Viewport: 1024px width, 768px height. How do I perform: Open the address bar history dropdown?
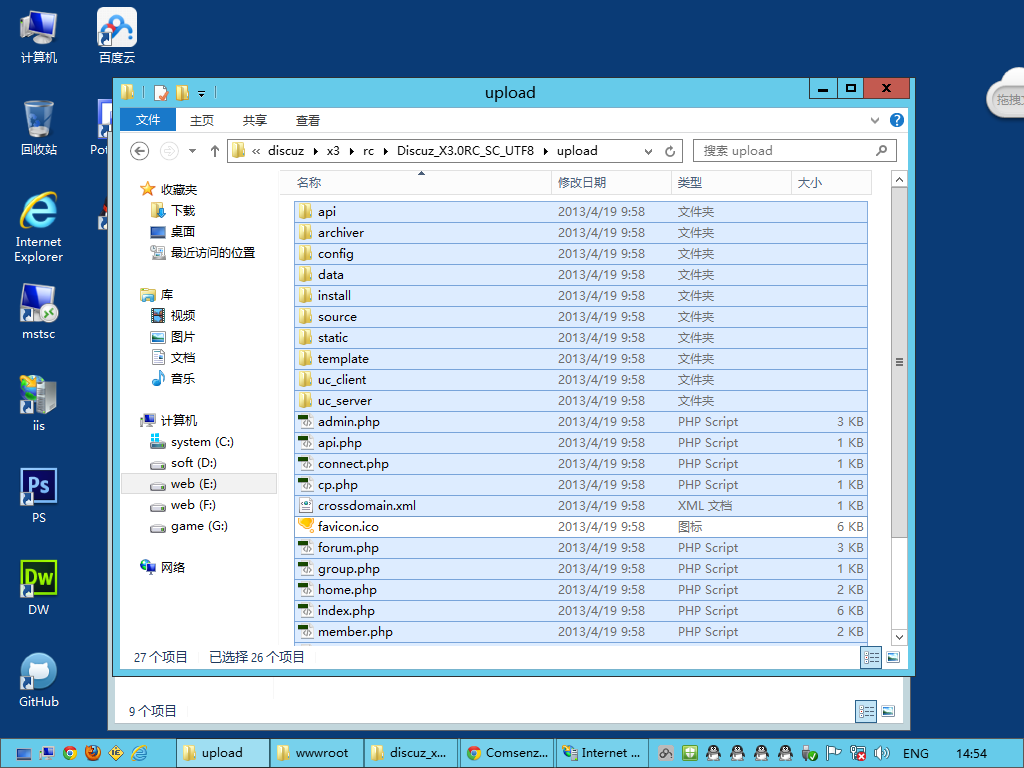[648, 151]
